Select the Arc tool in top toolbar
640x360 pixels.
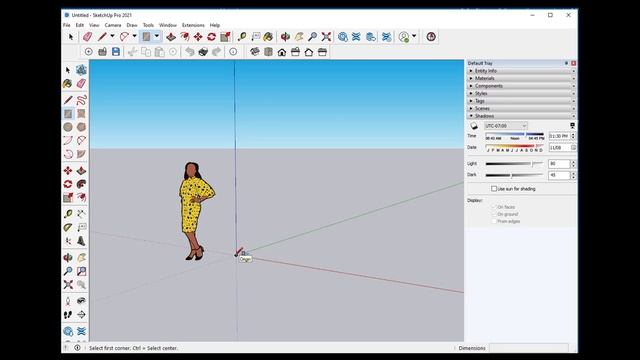point(124,37)
